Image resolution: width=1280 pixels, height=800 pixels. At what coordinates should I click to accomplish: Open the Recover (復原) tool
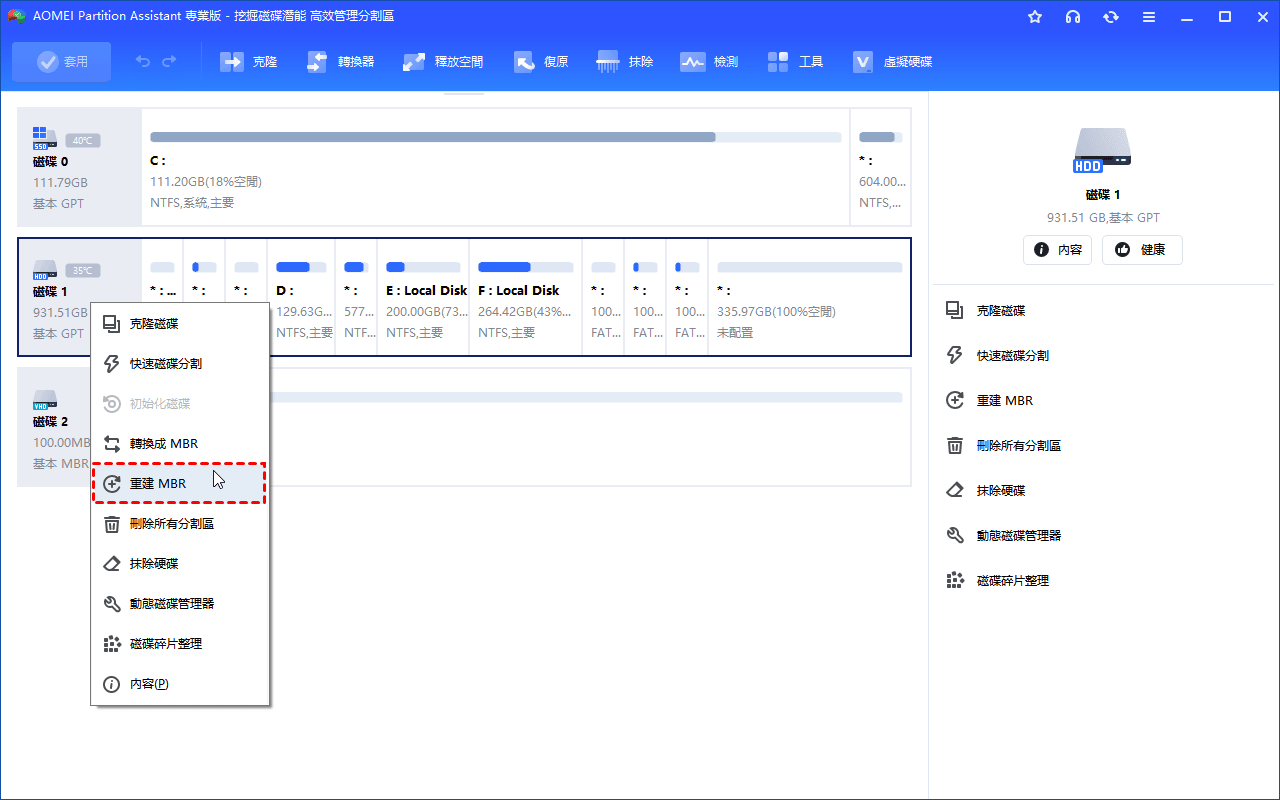525,62
